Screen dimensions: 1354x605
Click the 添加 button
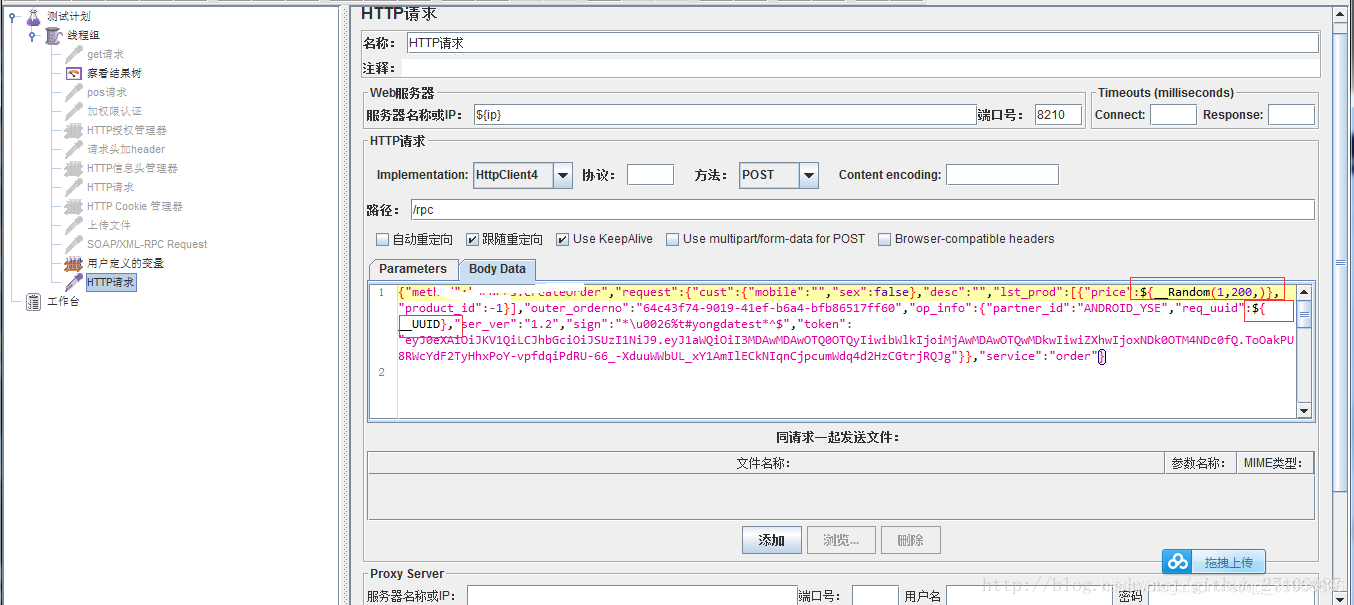click(772, 540)
